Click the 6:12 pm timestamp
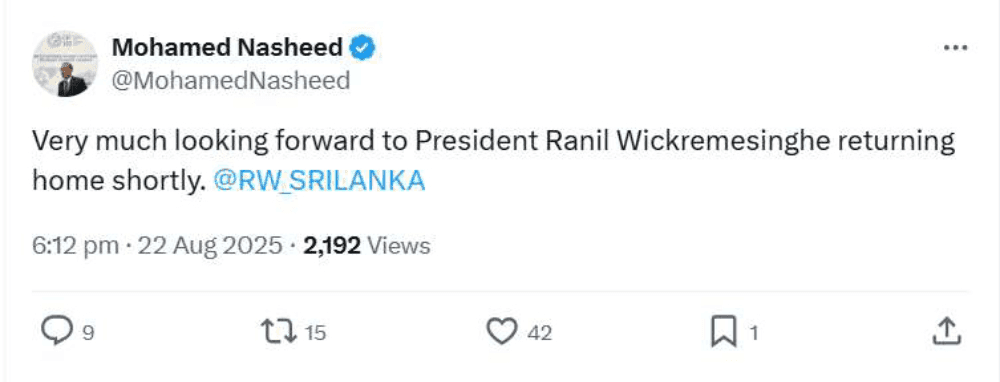1000x382 pixels. (75, 246)
